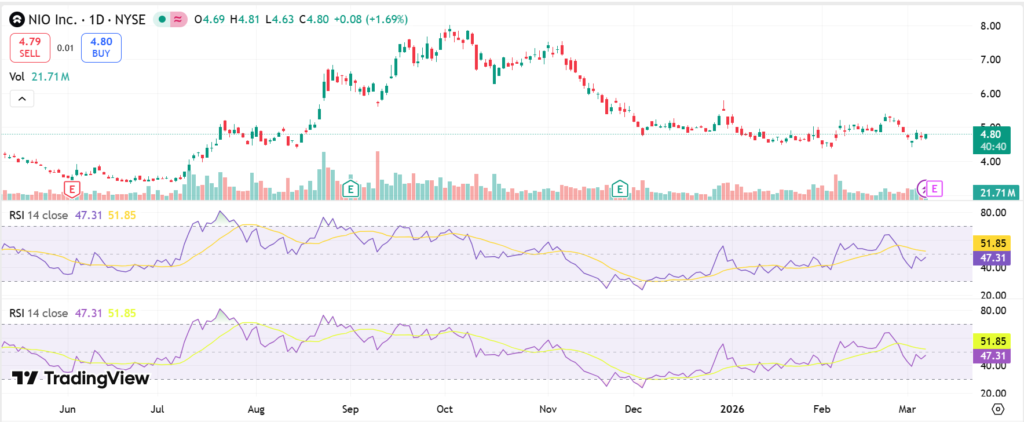
Task: Select the top RSI 14 close legend
Action: tap(38, 214)
